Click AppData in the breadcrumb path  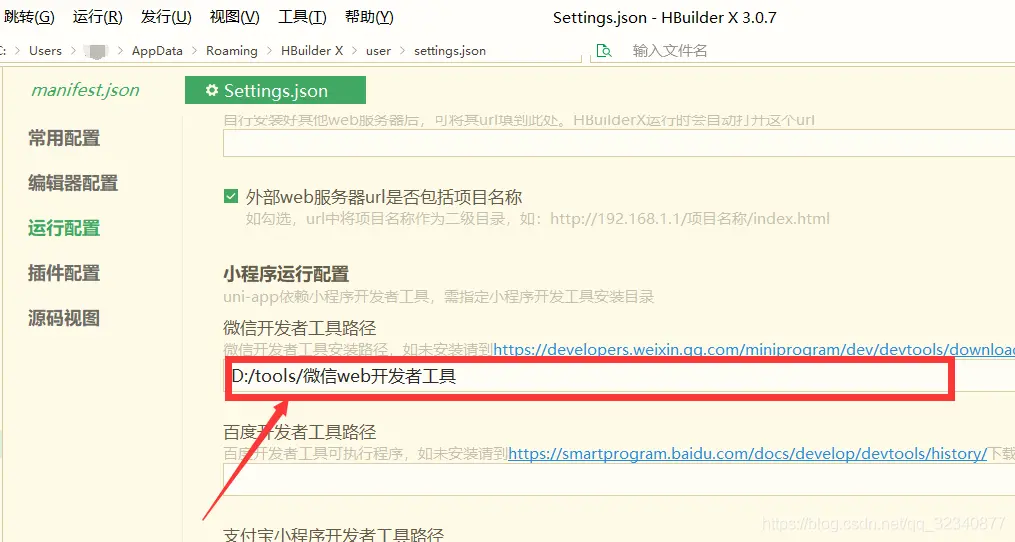[x=157, y=51]
